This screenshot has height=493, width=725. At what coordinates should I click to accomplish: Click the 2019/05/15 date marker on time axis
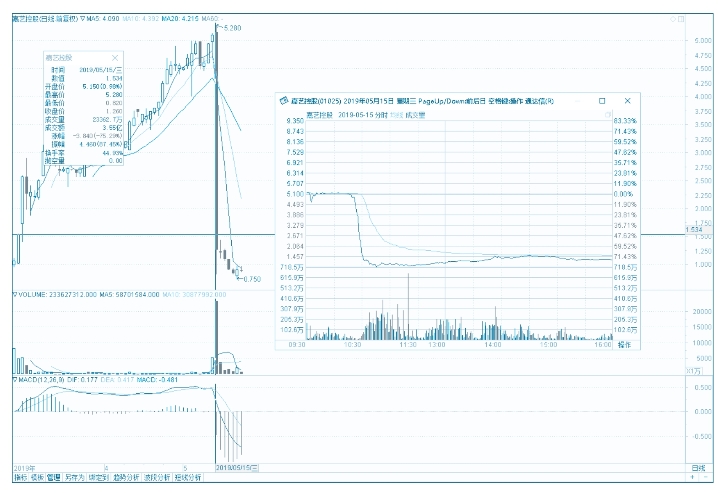(x=239, y=467)
